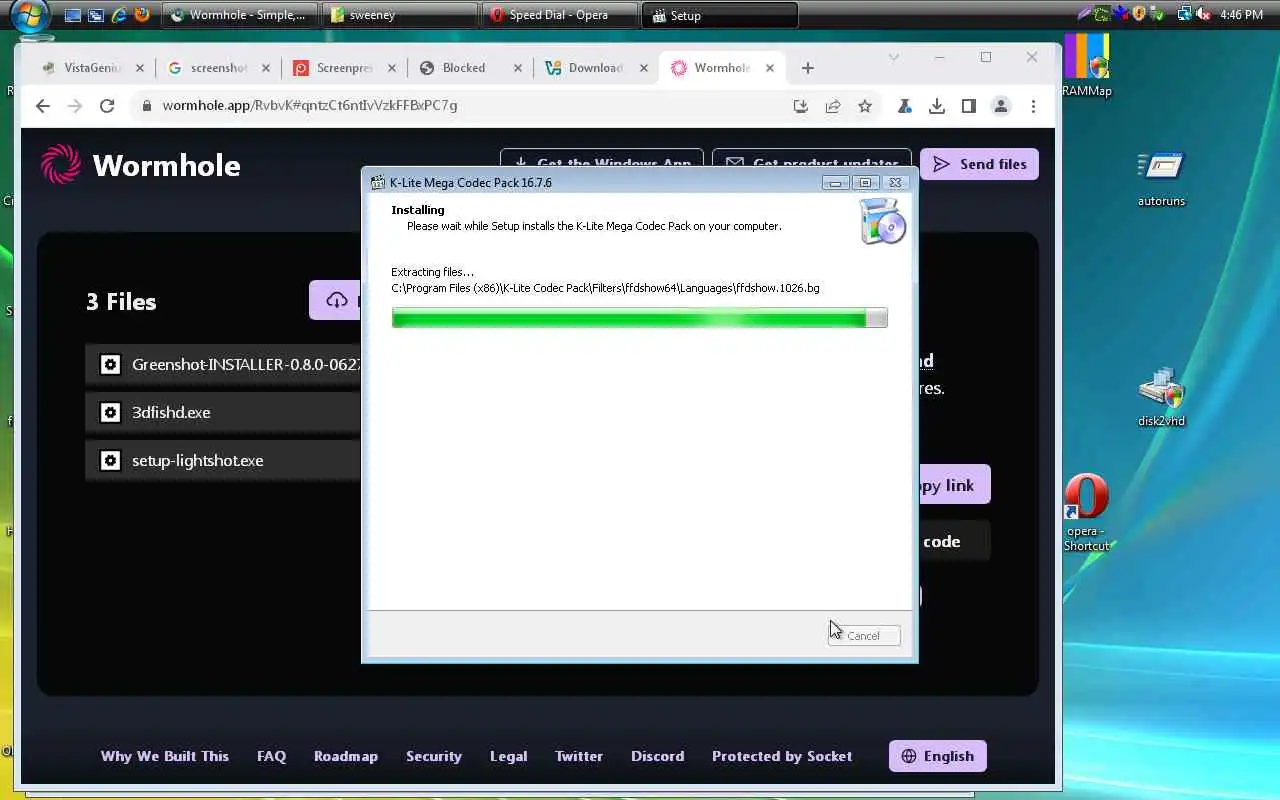Click install app icon in address bar
The height and width of the screenshot is (800, 1280).
coord(801,106)
